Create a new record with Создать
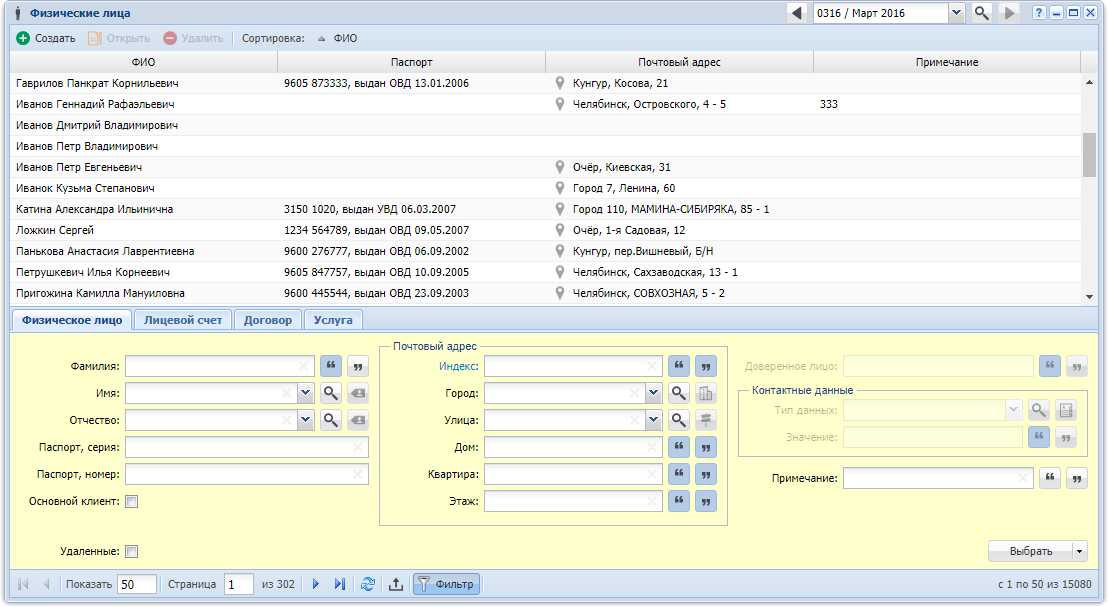This screenshot has height=607, width=1108. point(47,38)
